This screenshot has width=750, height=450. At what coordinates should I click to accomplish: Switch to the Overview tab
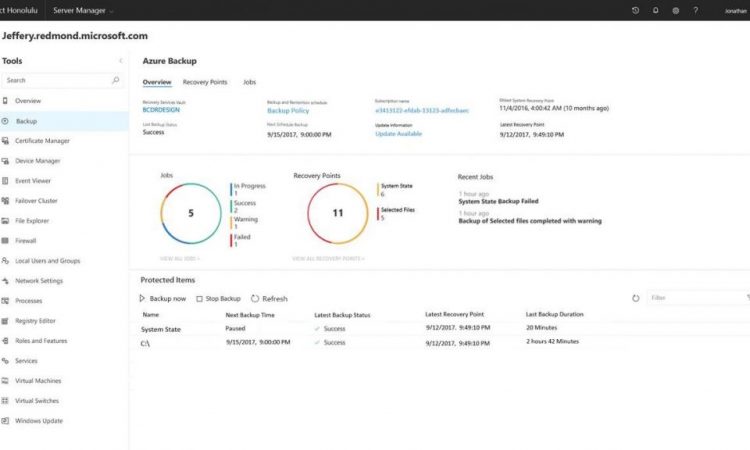[157, 82]
